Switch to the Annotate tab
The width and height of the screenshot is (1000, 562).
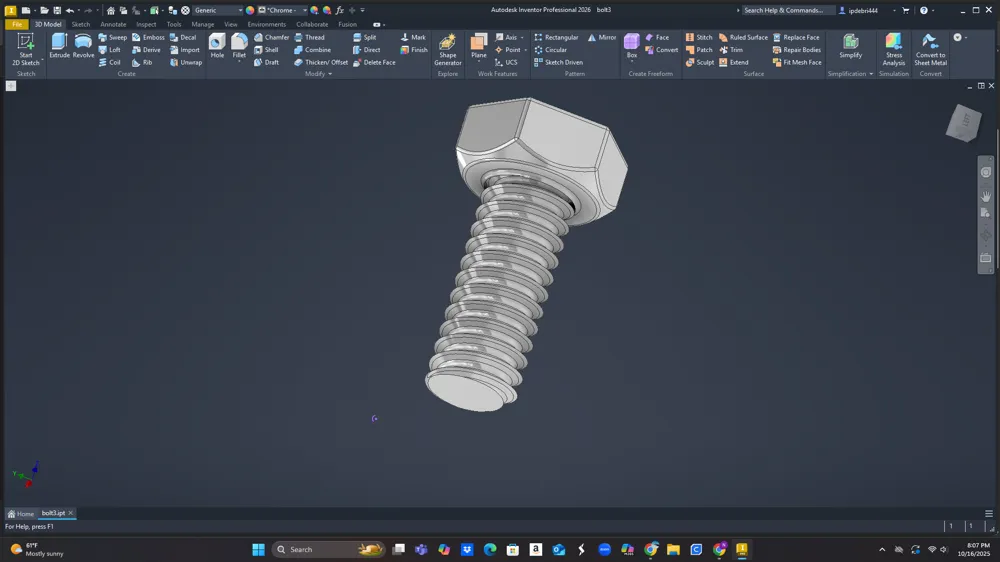coord(113,24)
